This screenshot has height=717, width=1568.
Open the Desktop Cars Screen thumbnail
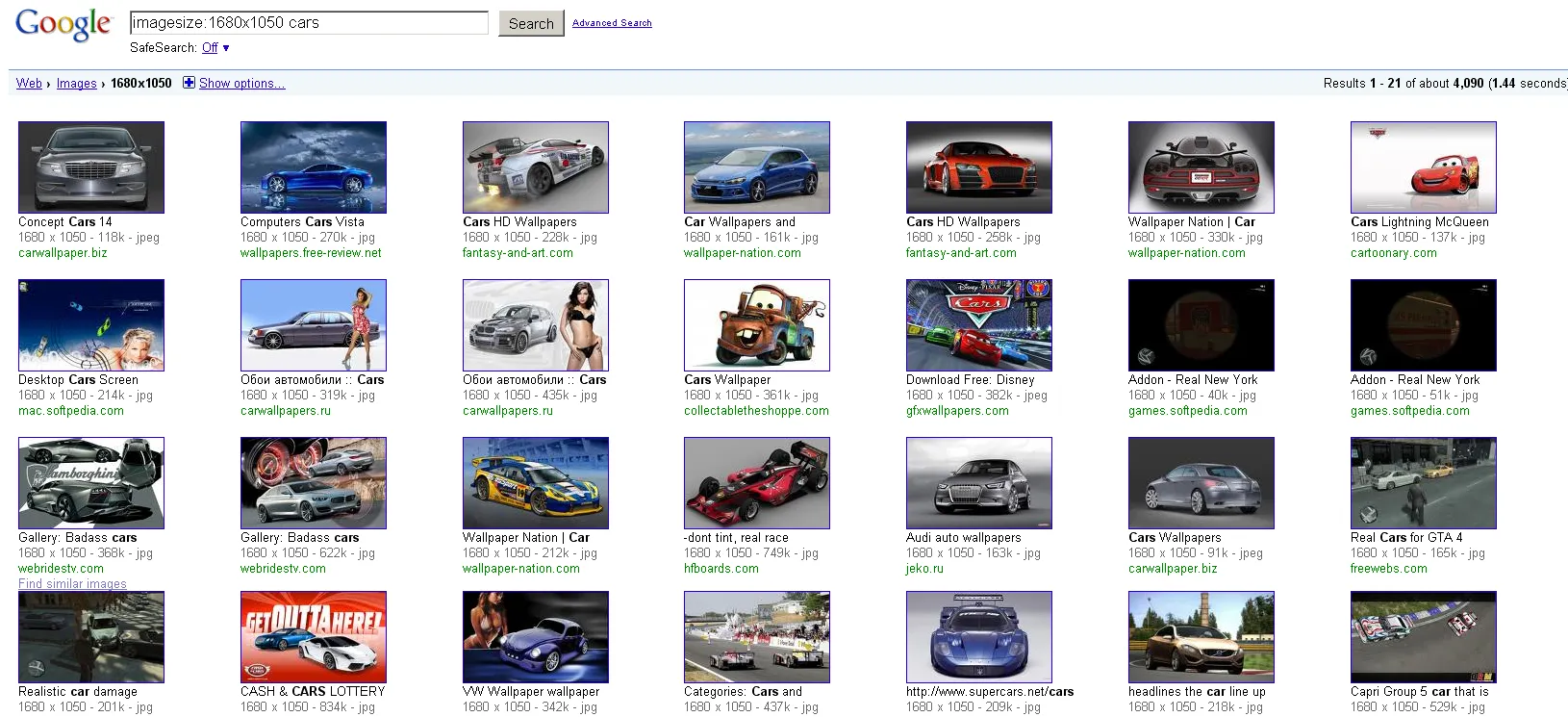tap(91, 325)
